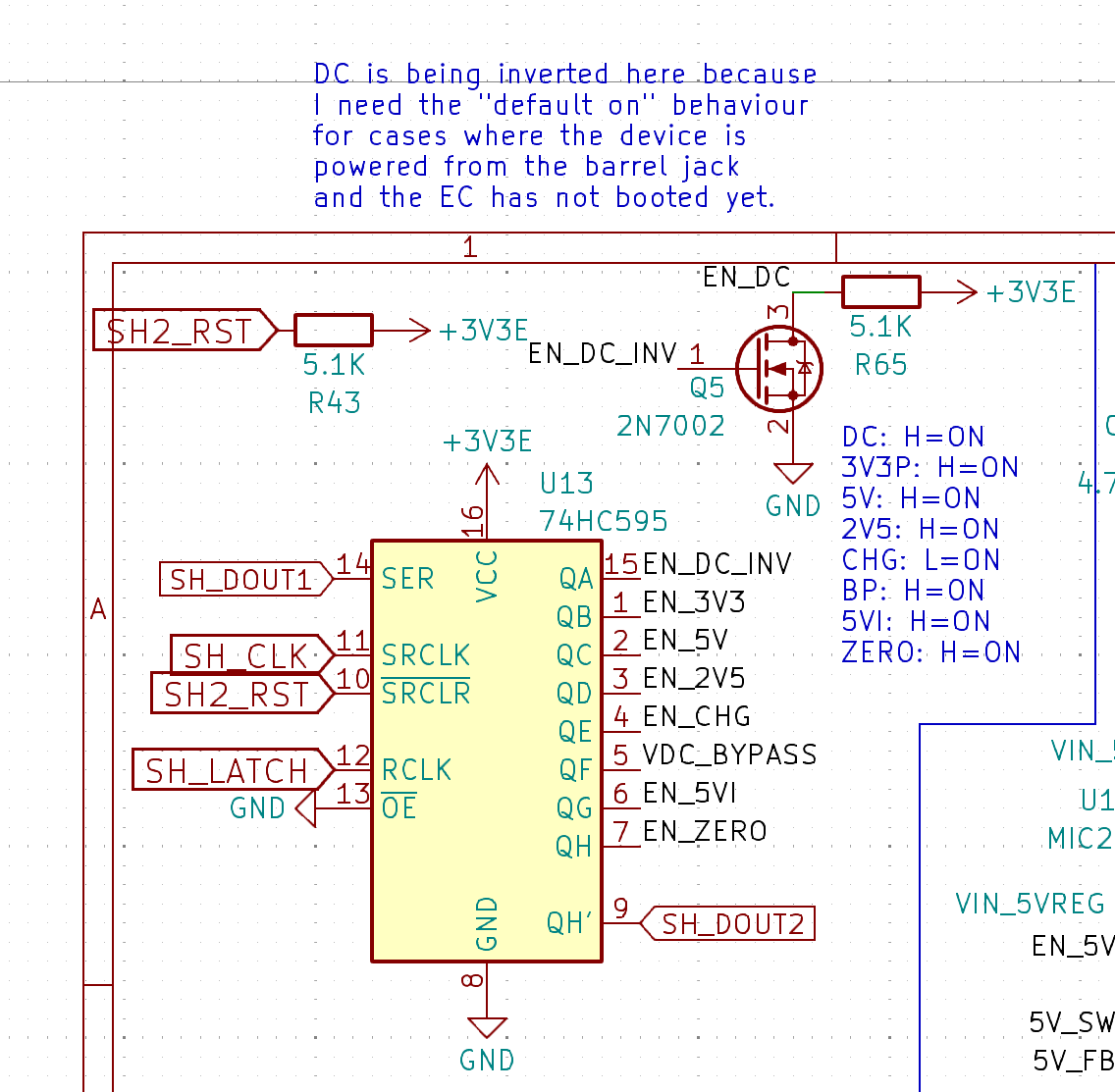This screenshot has height=1092, width=1115.
Task: Select the GND power symbol on OE pin
Action: tap(305, 809)
